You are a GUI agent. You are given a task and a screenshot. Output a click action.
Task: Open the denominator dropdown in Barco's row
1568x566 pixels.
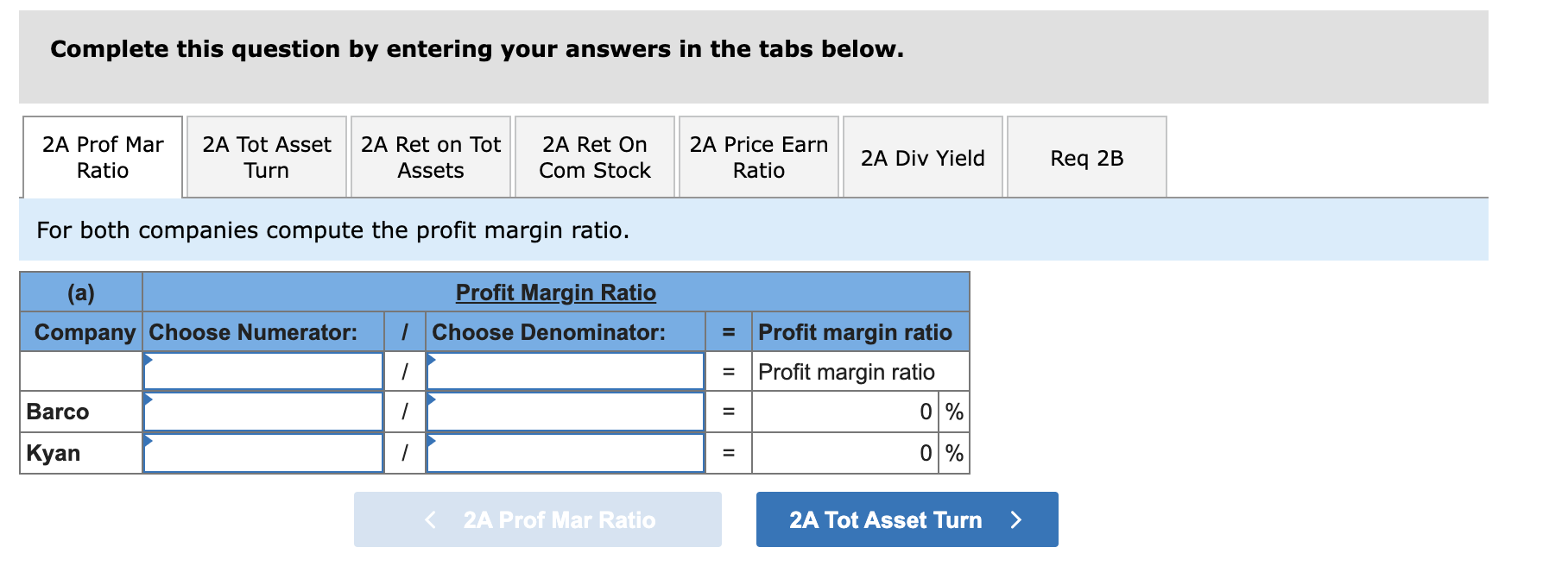[x=566, y=412]
